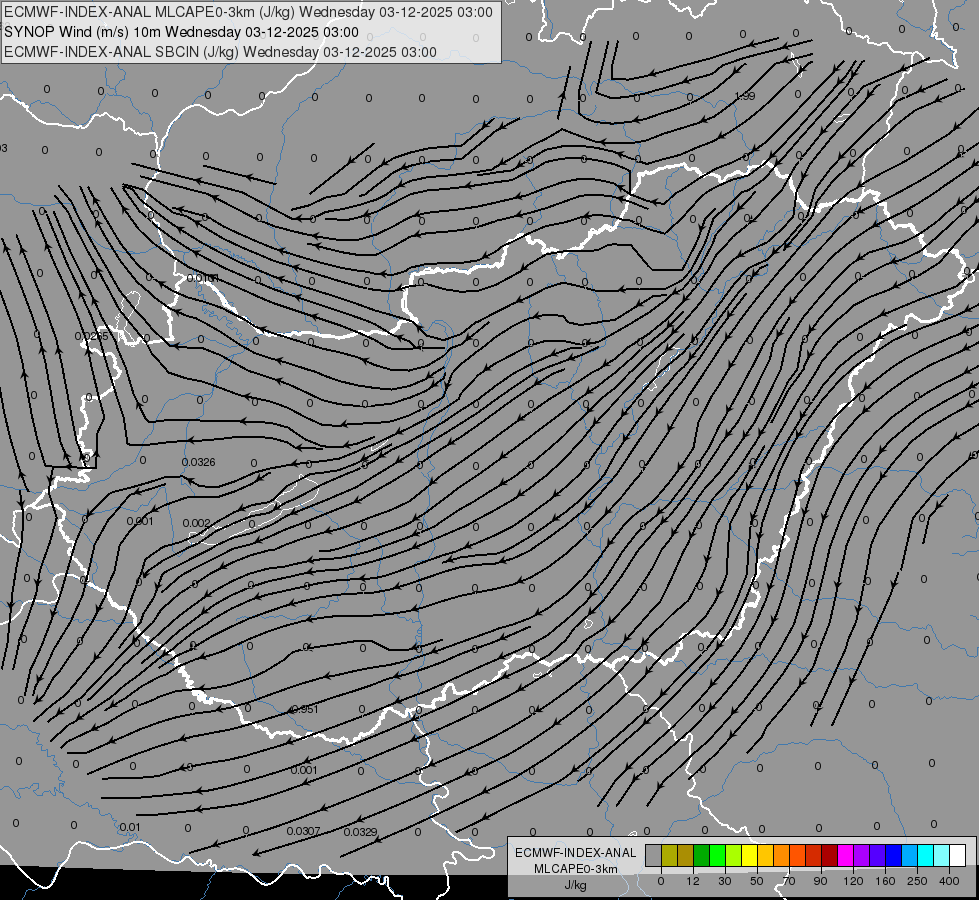Image resolution: width=979 pixels, height=900 pixels.
Task: Select the legend scale value 30
Action: 725,881
